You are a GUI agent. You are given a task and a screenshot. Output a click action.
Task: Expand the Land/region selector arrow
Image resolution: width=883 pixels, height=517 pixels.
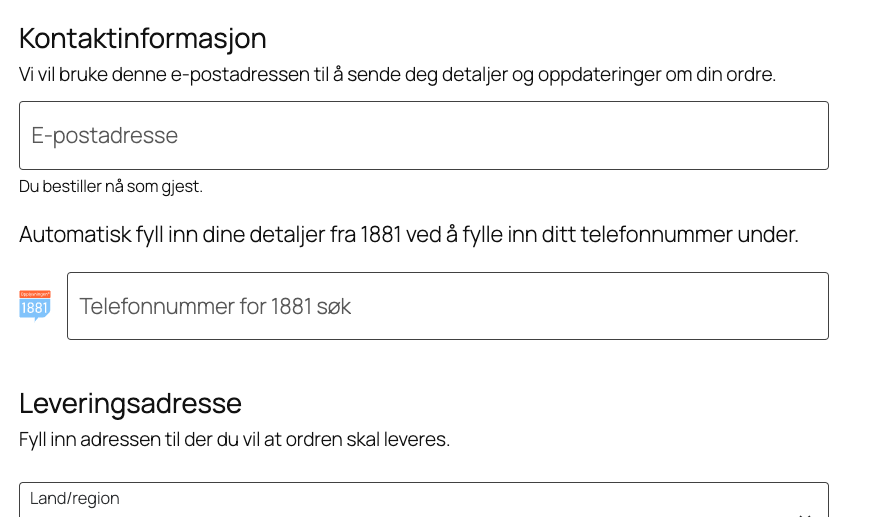click(804, 512)
